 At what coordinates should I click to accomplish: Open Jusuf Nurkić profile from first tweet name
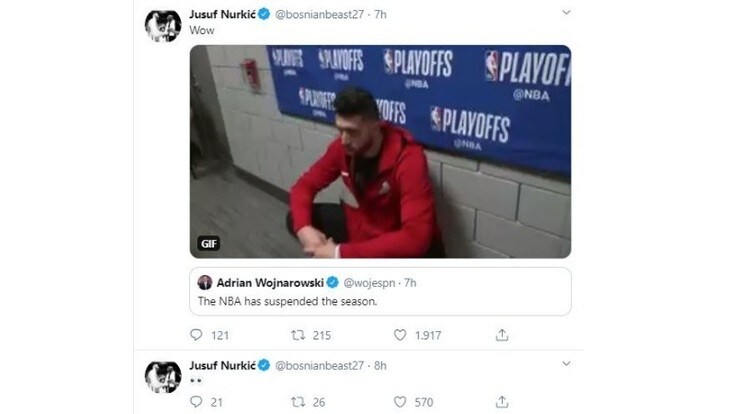click(222, 15)
